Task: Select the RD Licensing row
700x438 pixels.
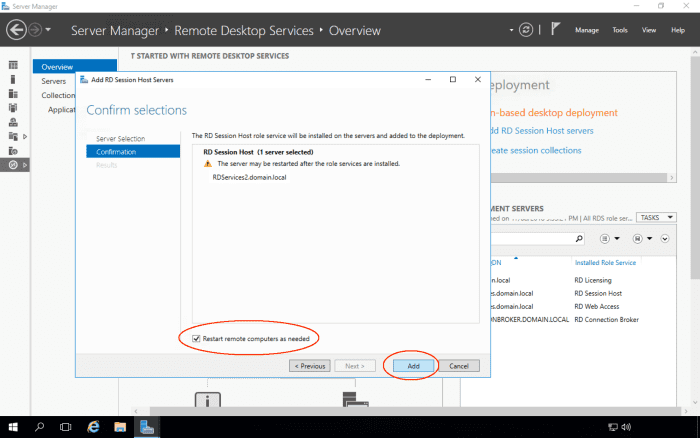Action: coord(583,280)
